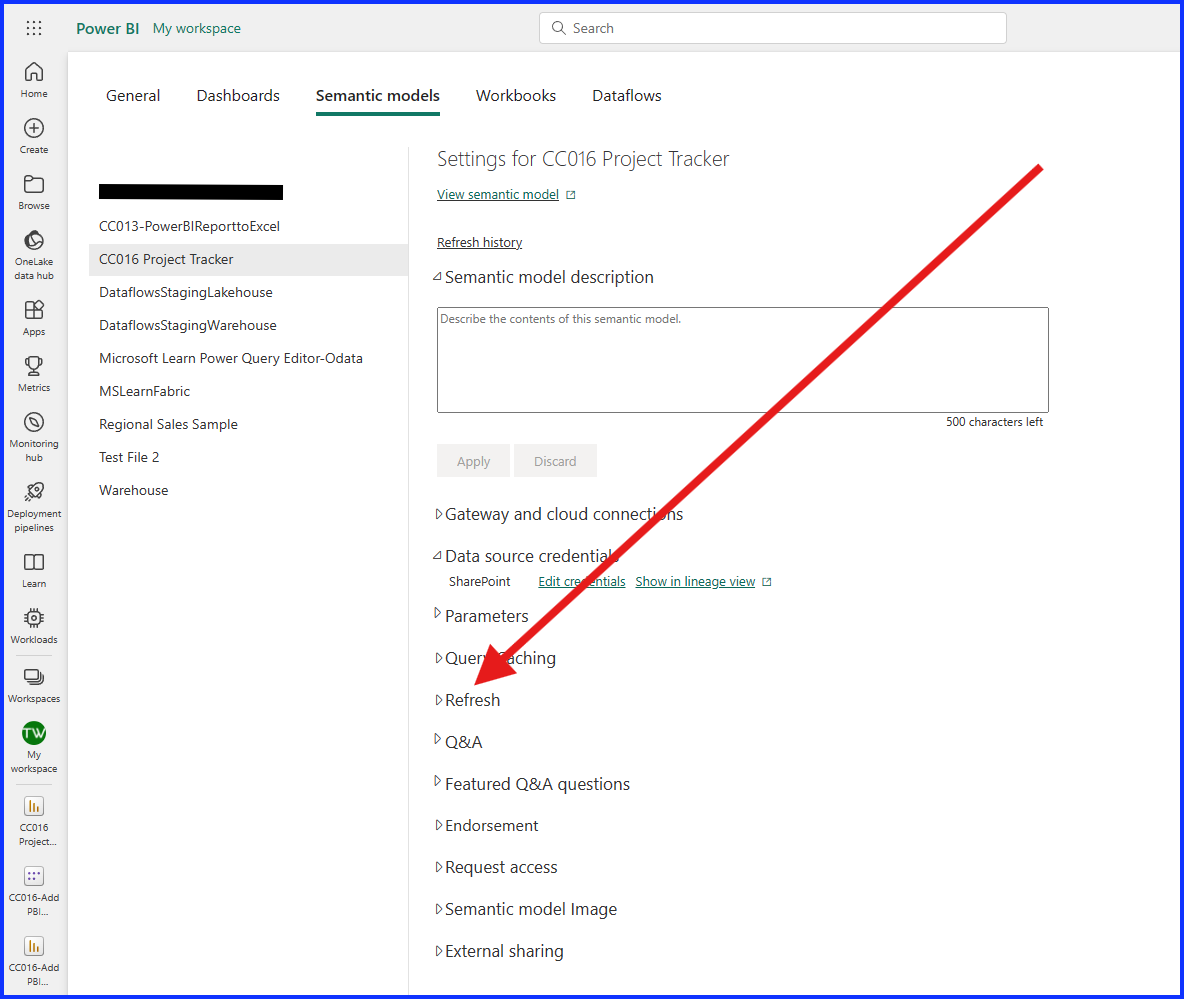Open the Refresh history link
The height and width of the screenshot is (999, 1184).
click(x=479, y=242)
